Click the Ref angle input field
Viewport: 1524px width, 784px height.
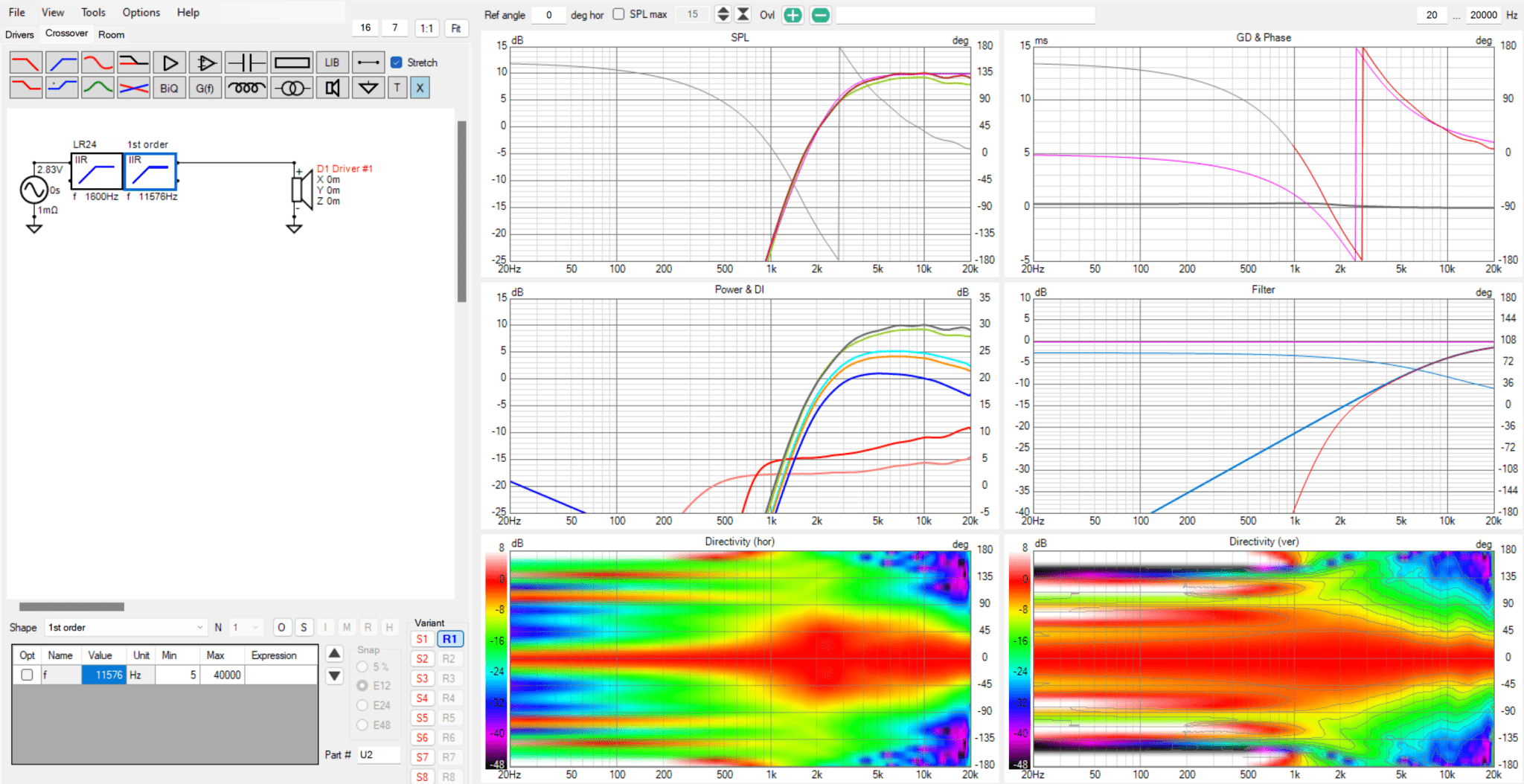point(549,14)
